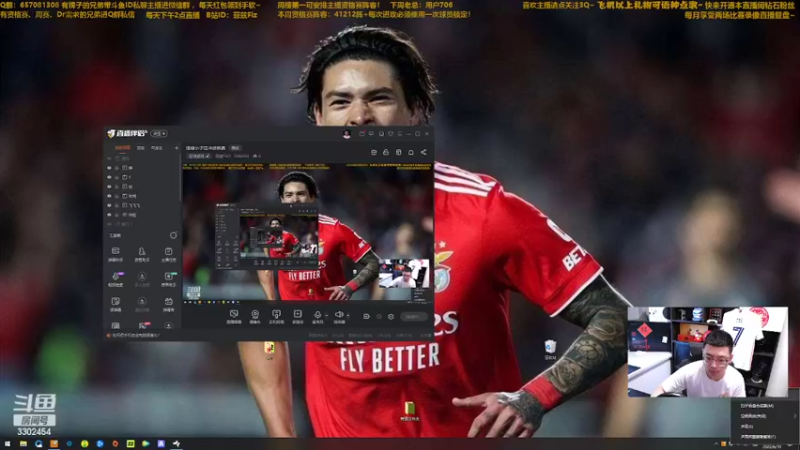This screenshot has height=450, width=800.
Task: Click the lock icon in the stream header toolbar
Action: [x=386, y=152]
